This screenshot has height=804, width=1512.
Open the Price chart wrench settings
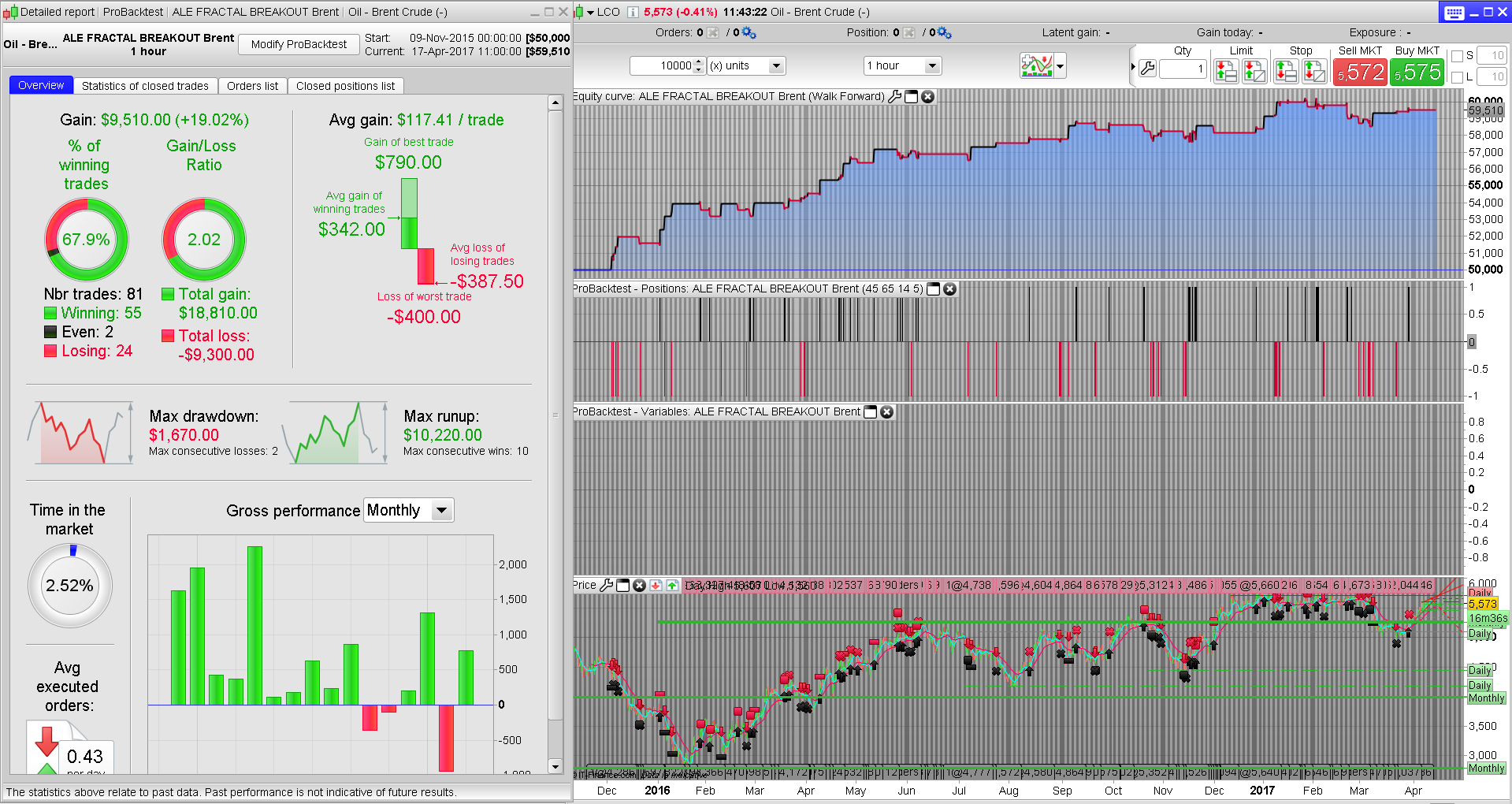[x=606, y=586]
